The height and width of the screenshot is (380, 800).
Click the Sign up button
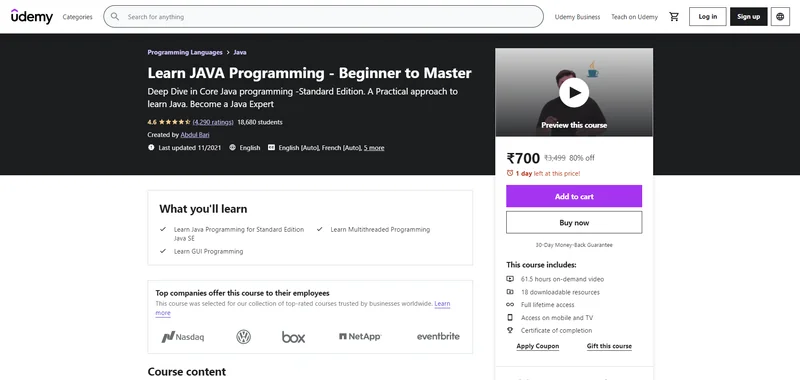tap(748, 17)
